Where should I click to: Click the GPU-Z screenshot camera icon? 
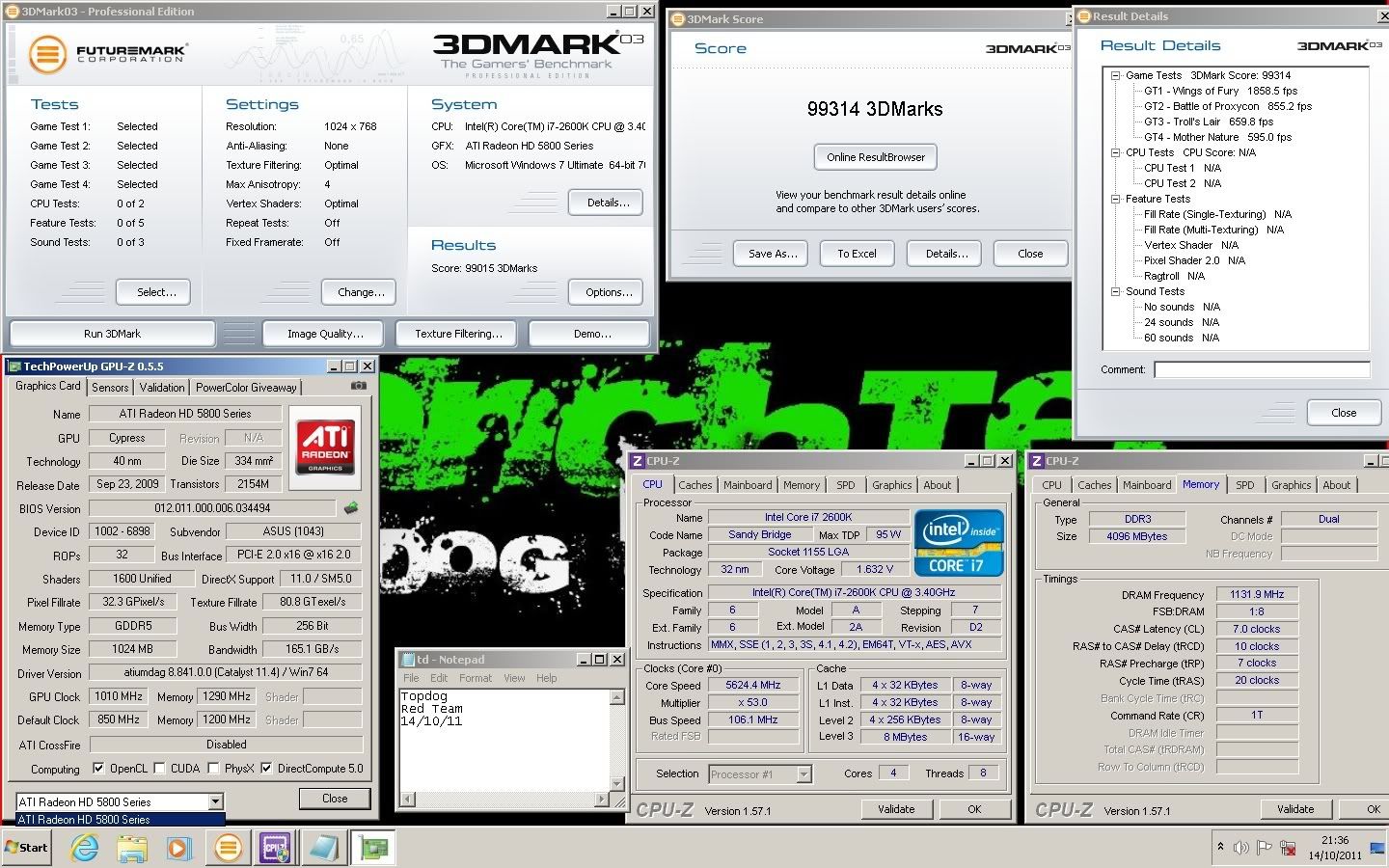click(x=358, y=386)
